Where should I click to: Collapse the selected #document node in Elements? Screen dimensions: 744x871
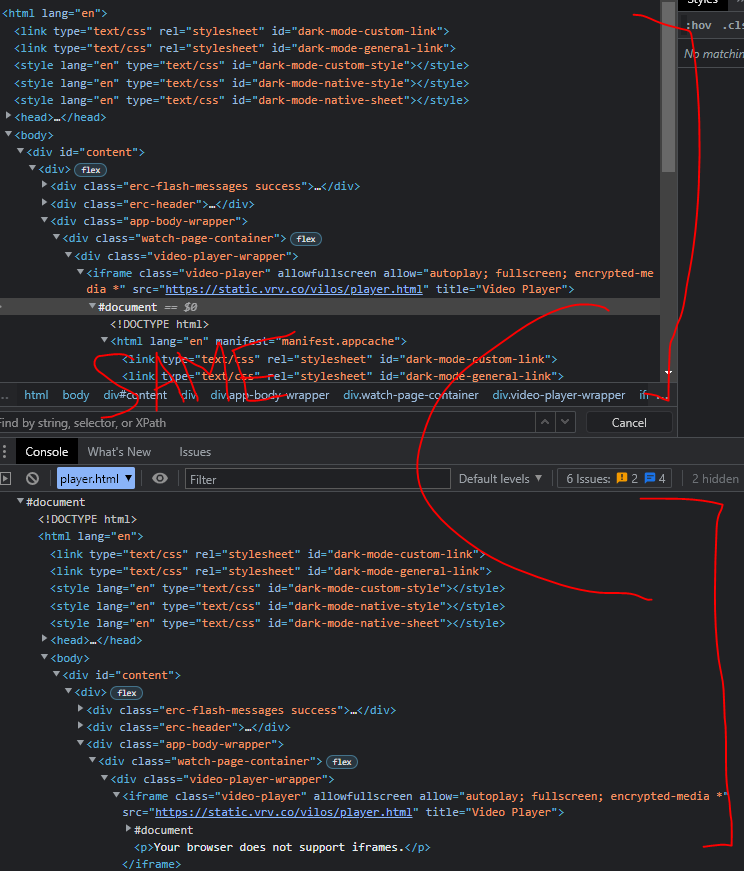(x=92, y=306)
